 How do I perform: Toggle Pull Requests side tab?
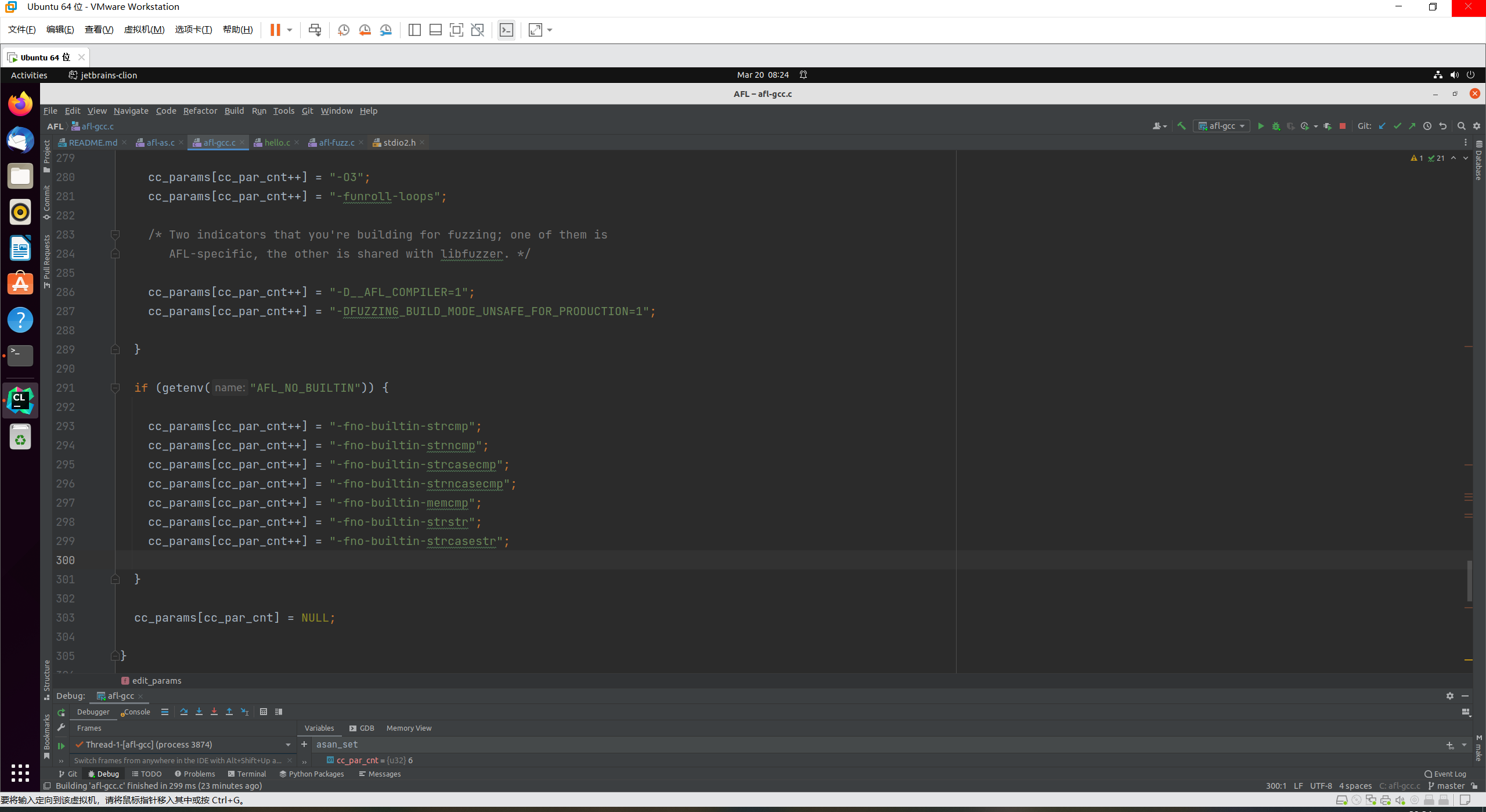47,261
